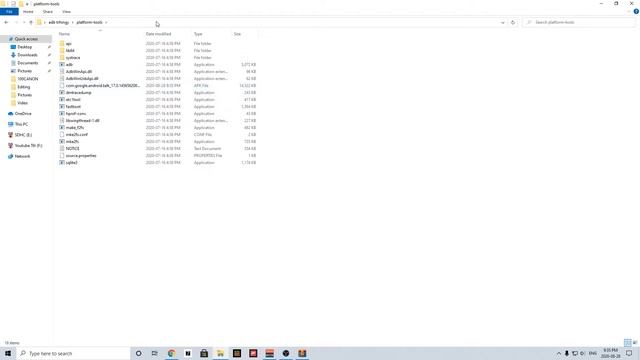Sort by Date modified column

pos(158,34)
